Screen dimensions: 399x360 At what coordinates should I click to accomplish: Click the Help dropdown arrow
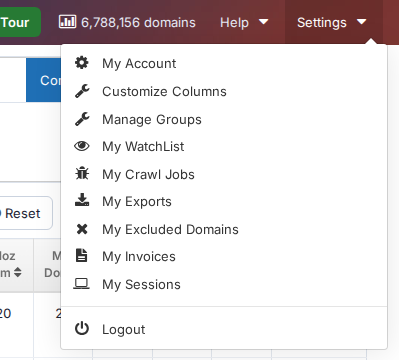click(263, 22)
